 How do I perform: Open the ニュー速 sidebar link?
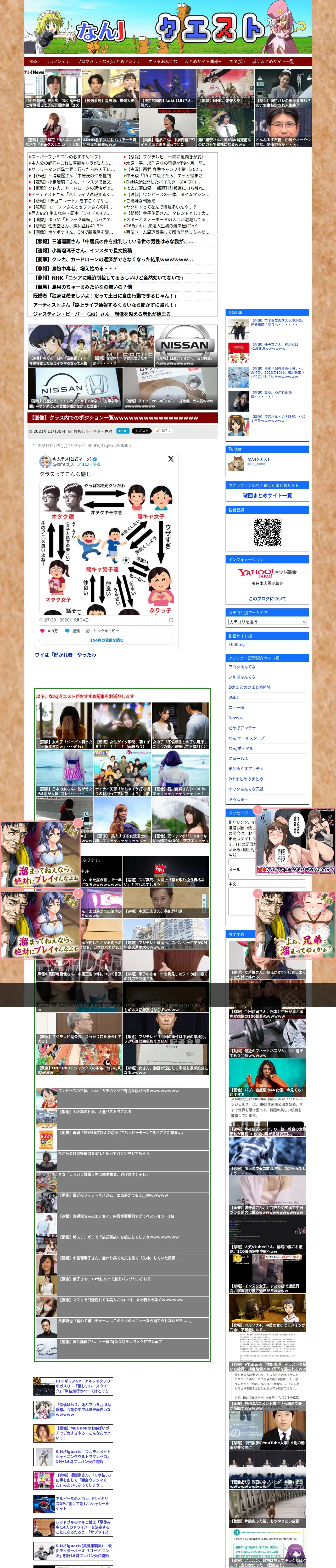pyautogui.click(x=236, y=708)
